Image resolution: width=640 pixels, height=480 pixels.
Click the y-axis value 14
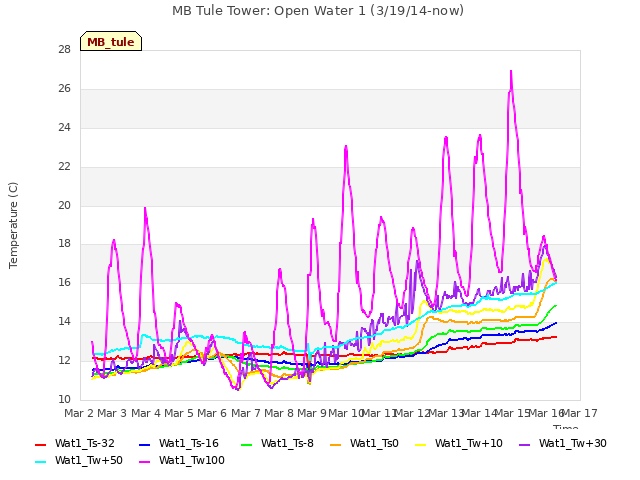(x=64, y=322)
